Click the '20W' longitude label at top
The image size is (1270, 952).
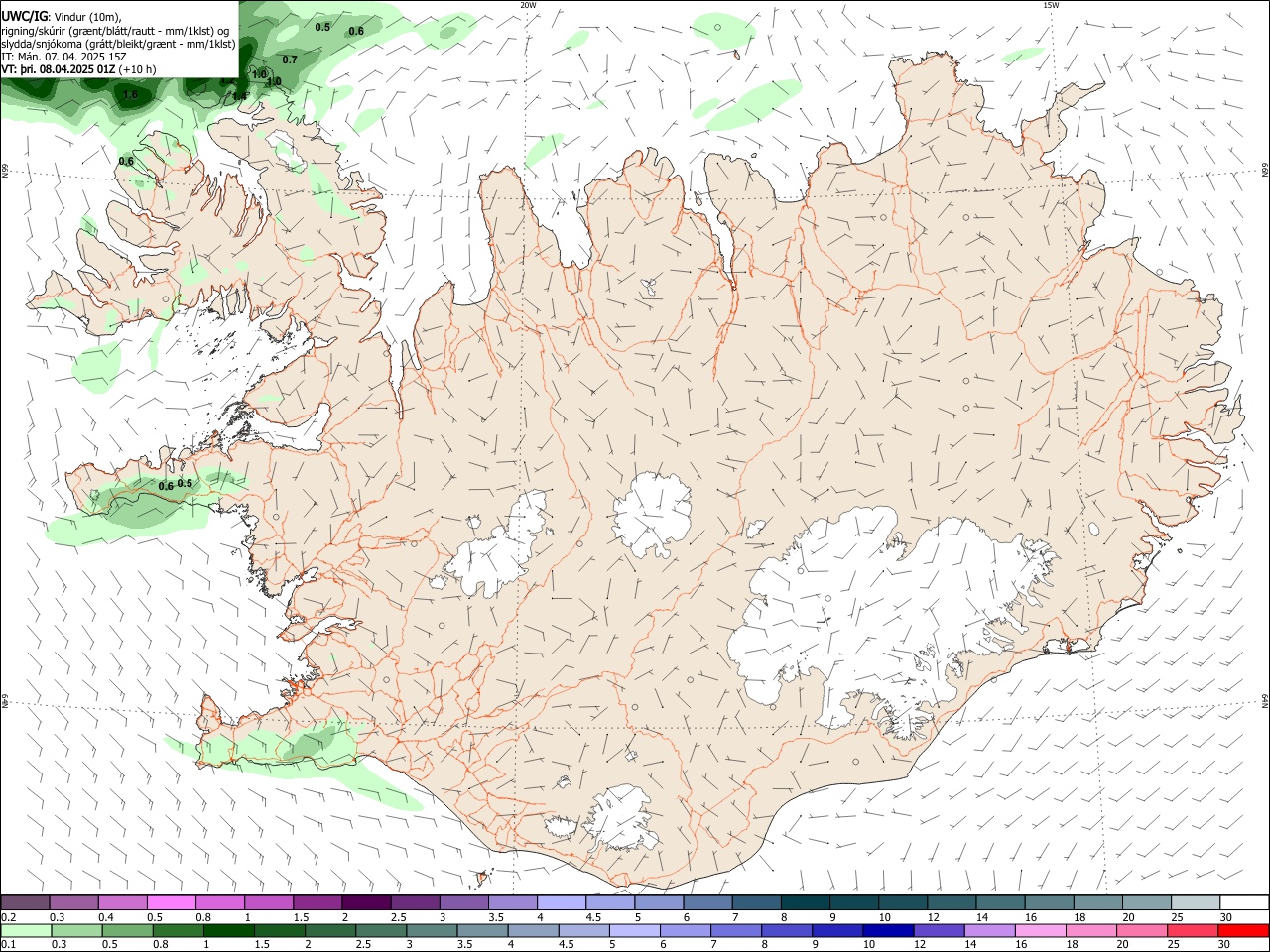click(x=528, y=5)
